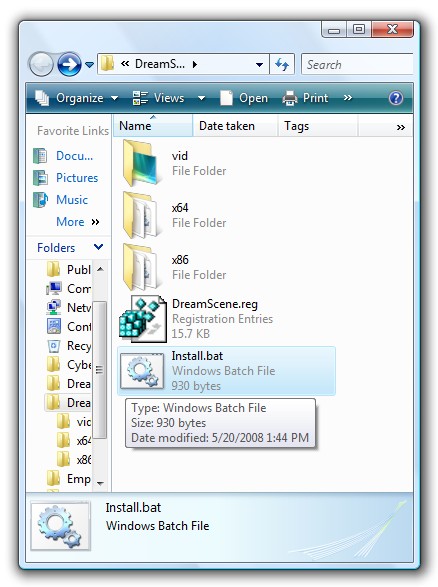Expand address bar history dropdown arrow
This screenshot has width=438, height=587.
tap(259, 65)
